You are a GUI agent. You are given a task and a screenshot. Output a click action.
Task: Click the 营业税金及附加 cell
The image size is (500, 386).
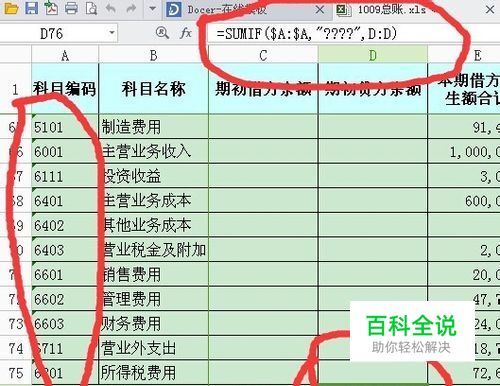[153, 250]
